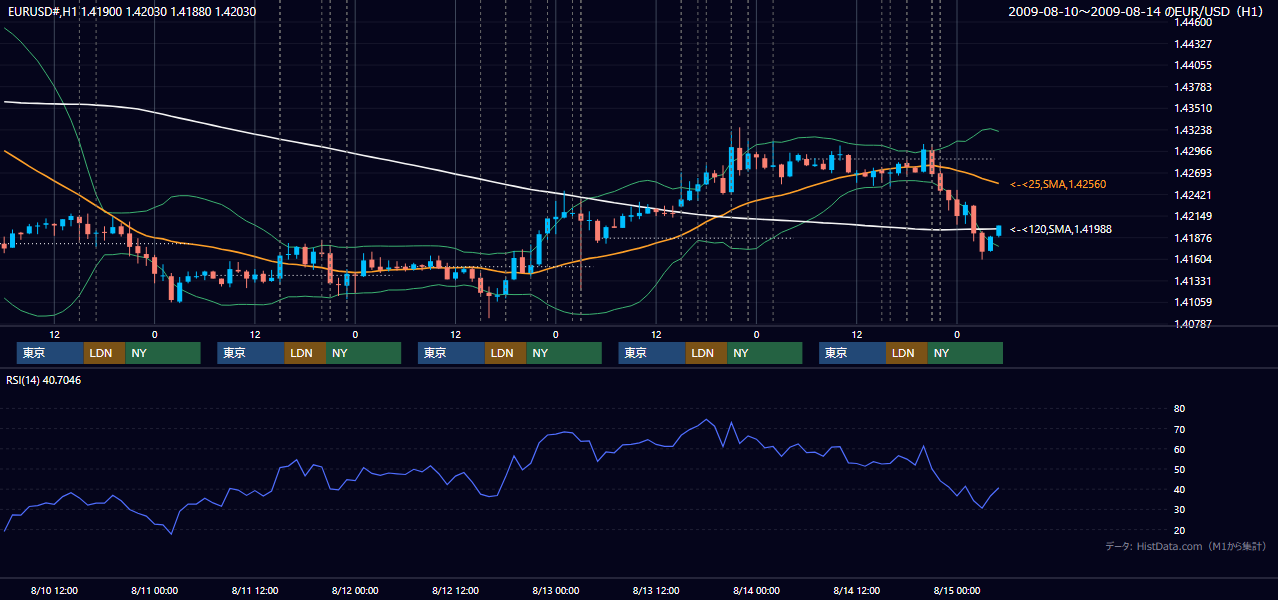Click price axis value 1.43510

1192,108
